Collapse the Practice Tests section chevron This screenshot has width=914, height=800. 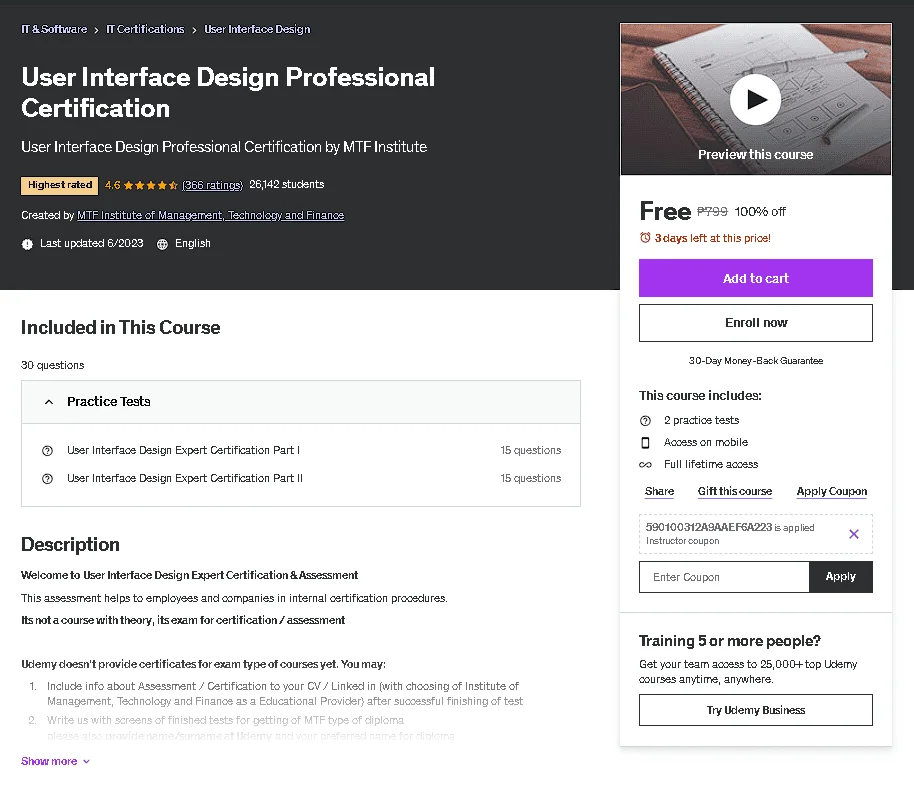pos(49,402)
